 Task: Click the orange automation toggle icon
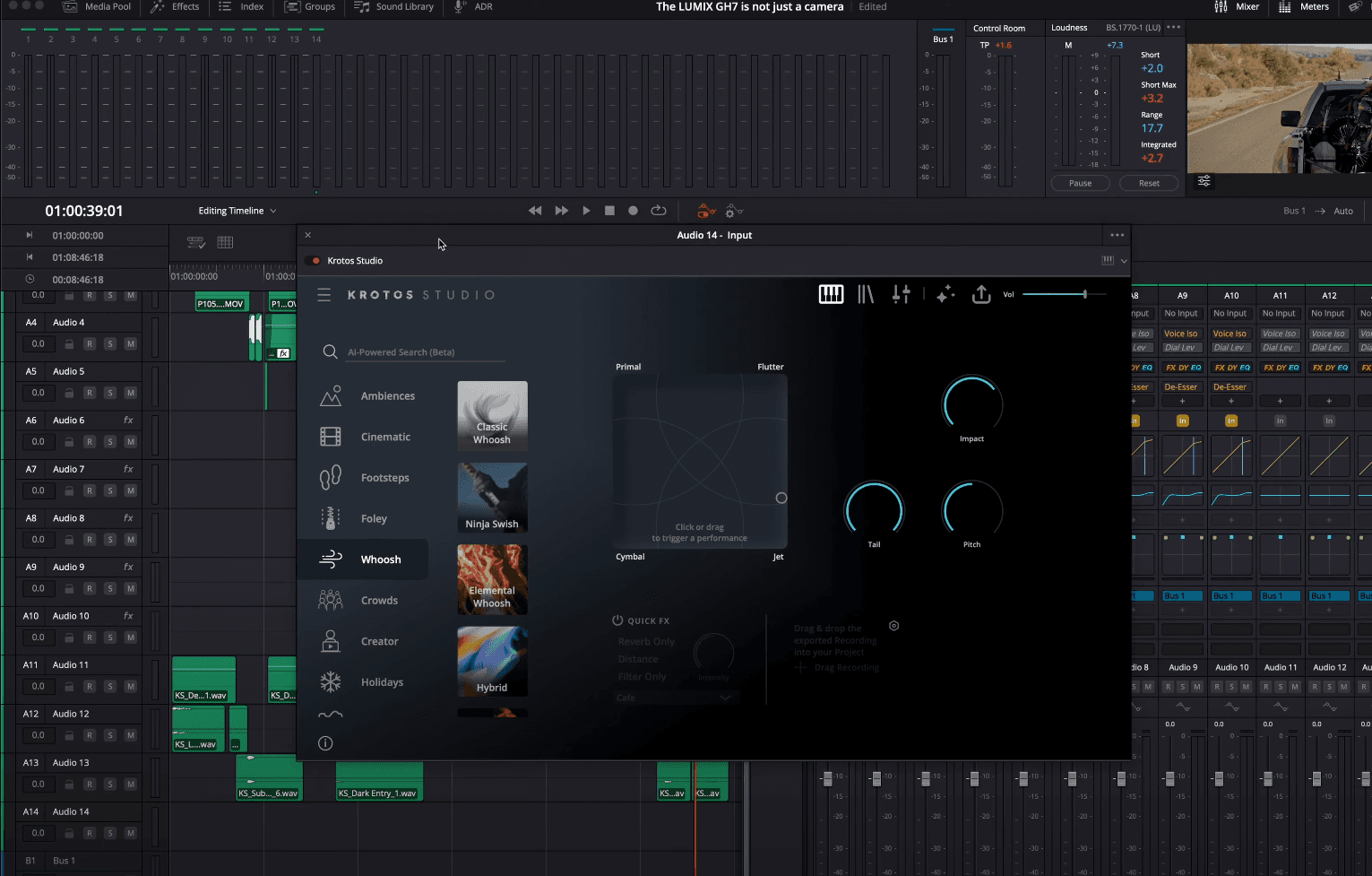click(706, 211)
